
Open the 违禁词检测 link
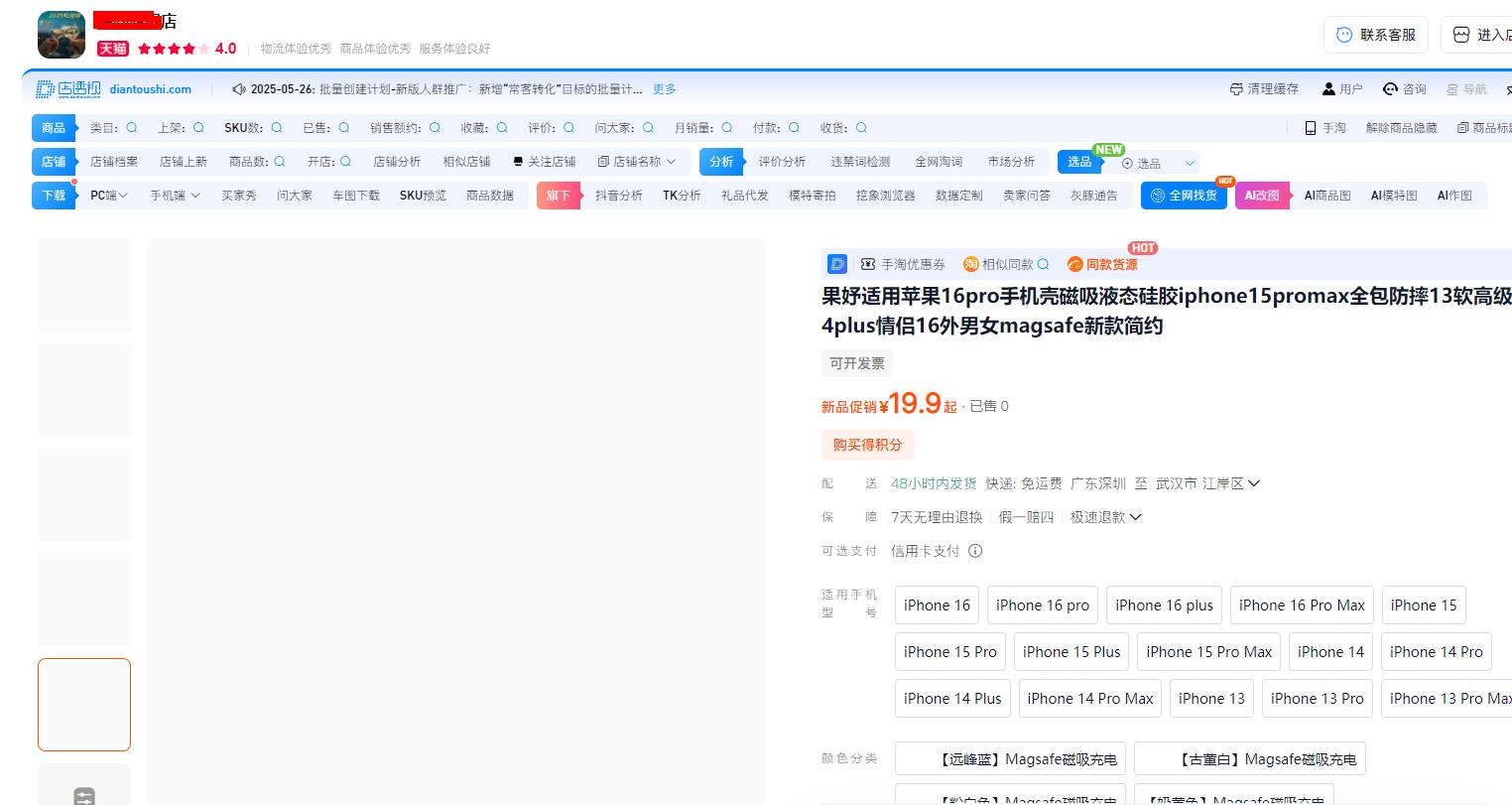860,162
